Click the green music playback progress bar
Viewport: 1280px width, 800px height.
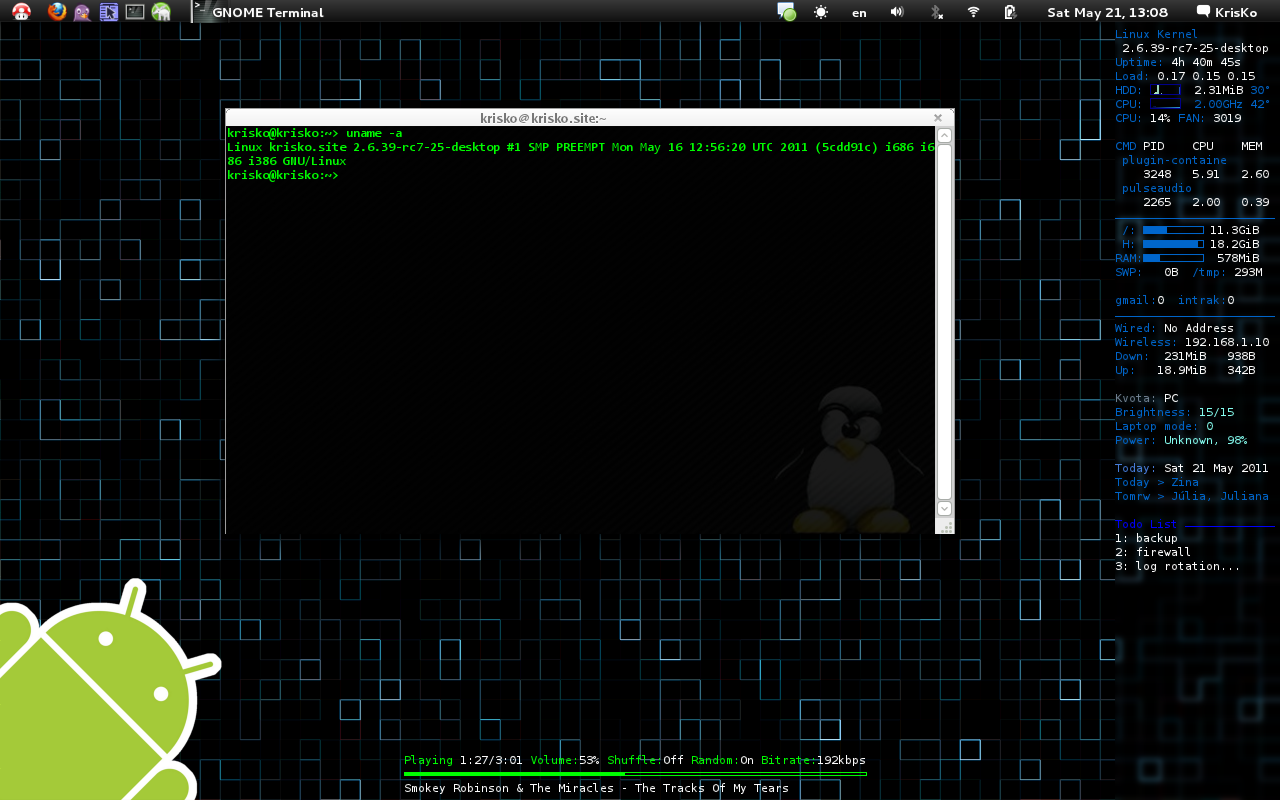tap(635, 774)
